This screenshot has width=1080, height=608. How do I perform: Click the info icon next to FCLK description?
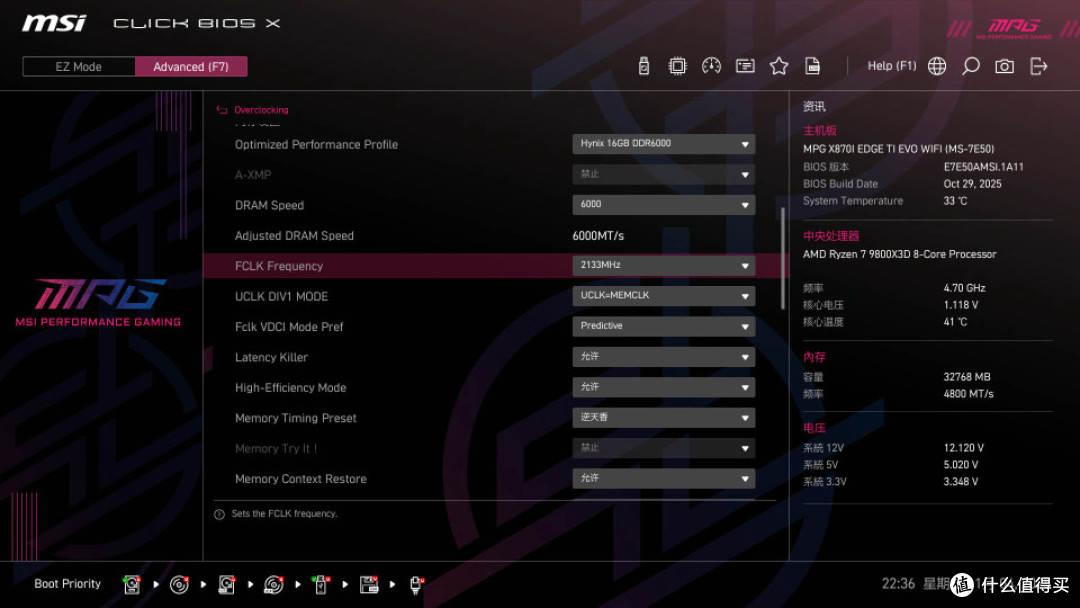(x=219, y=514)
